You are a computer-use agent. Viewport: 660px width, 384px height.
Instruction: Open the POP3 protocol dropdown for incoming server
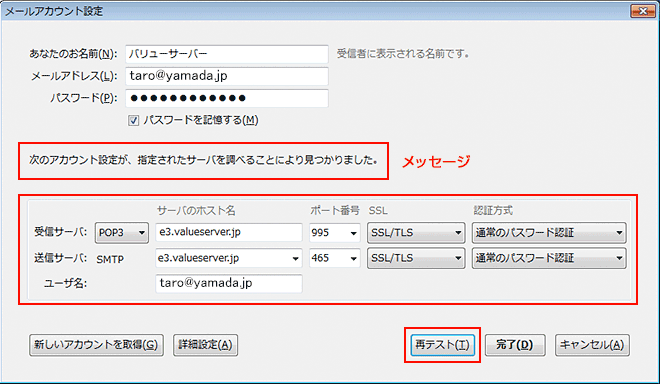click(x=122, y=233)
